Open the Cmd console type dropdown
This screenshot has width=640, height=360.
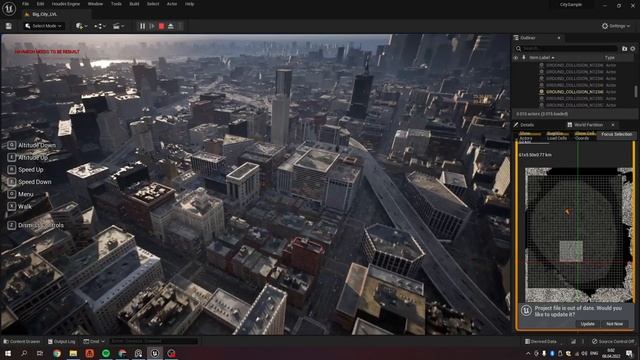(x=94, y=342)
